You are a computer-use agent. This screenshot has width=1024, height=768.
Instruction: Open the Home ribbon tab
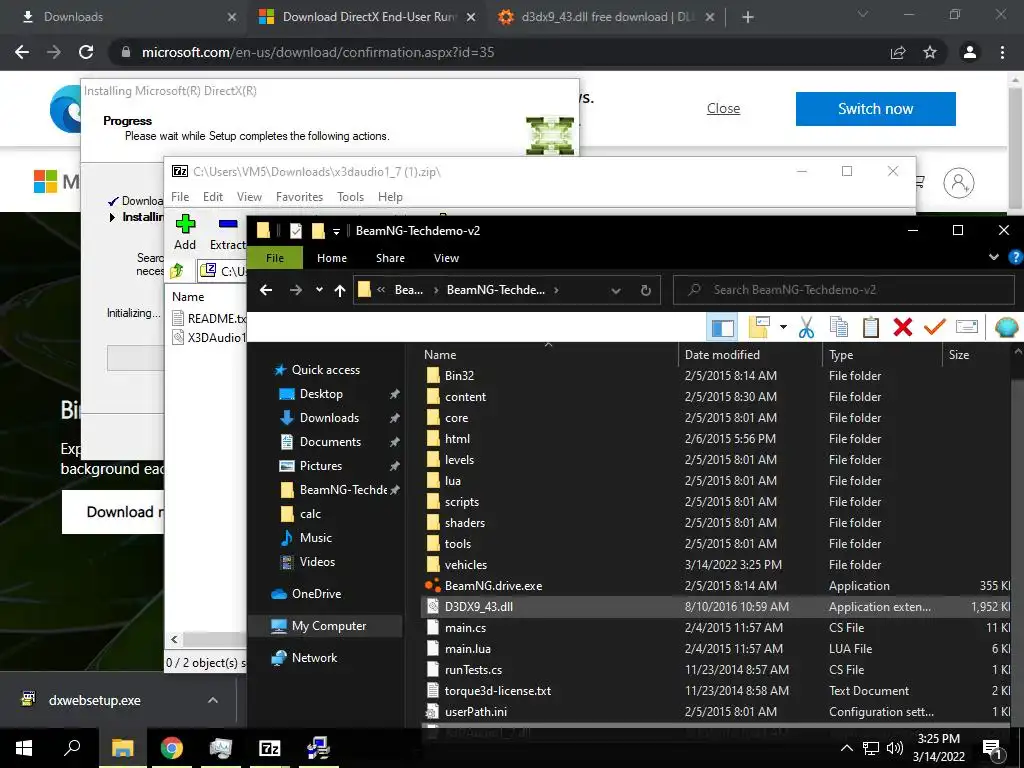coord(332,258)
